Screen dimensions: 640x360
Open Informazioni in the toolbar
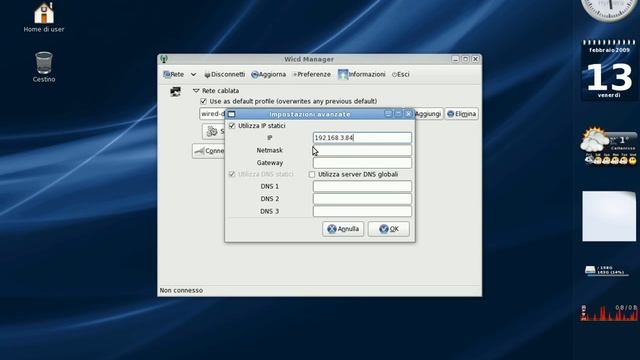(x=362, y=74)
